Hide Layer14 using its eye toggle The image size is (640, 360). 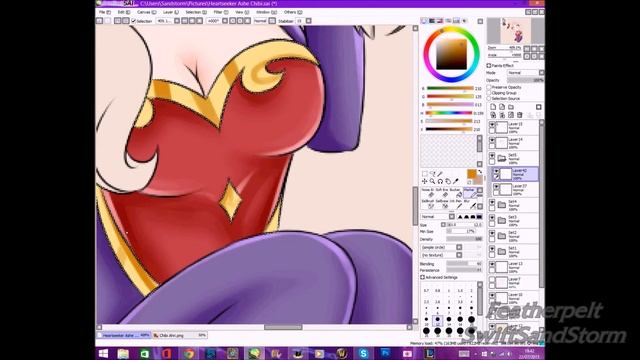(x=492, y=140)
